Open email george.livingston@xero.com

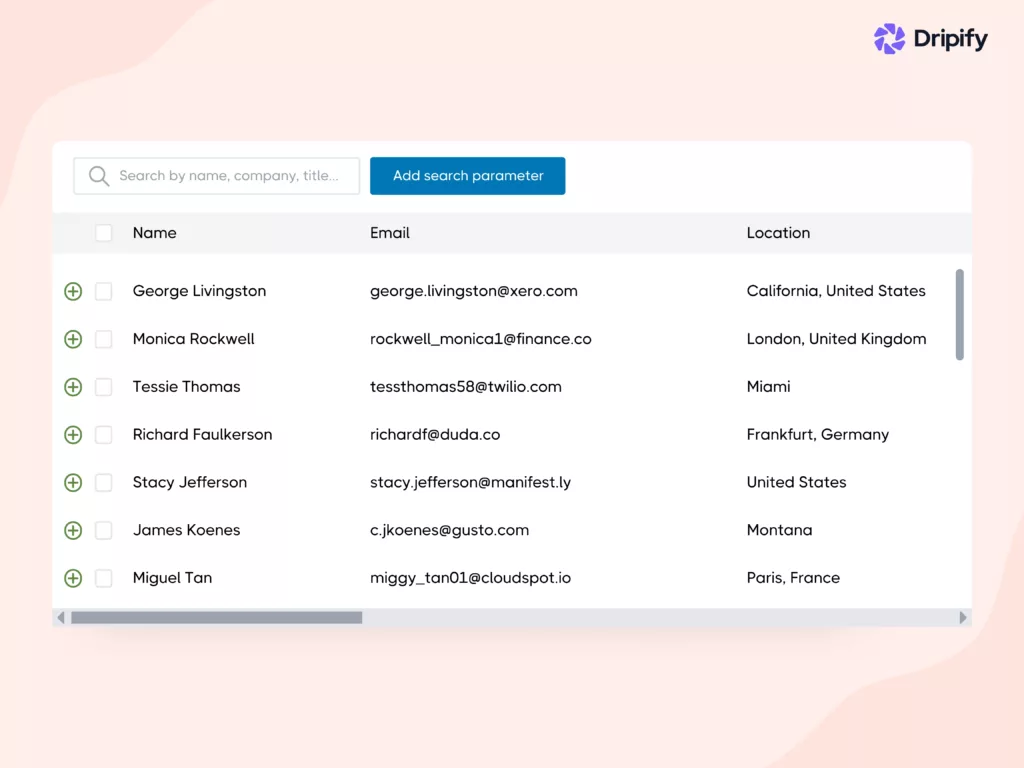pyautogui.click(x=473, y=291)
